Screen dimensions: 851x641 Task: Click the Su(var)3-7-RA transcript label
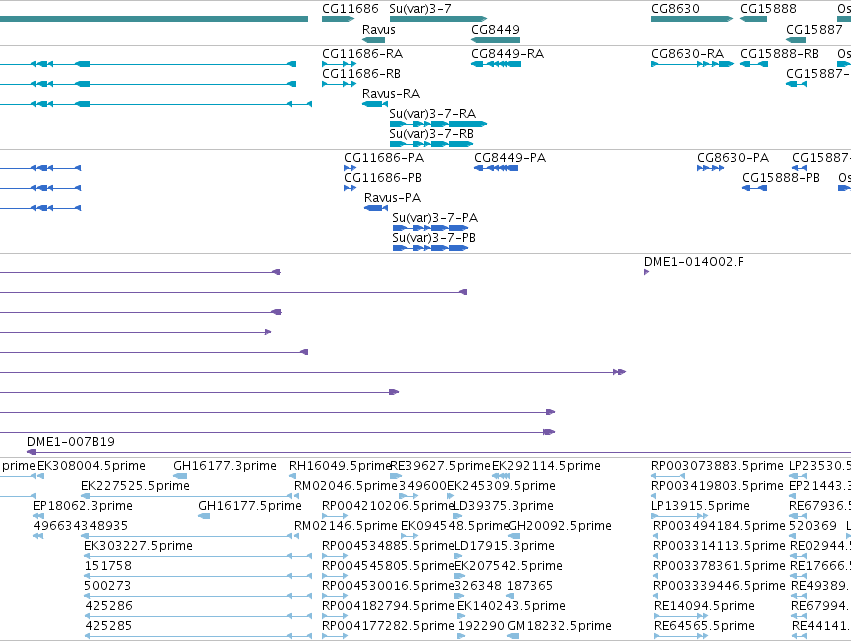pyautogui.click(x=433, y=114)
